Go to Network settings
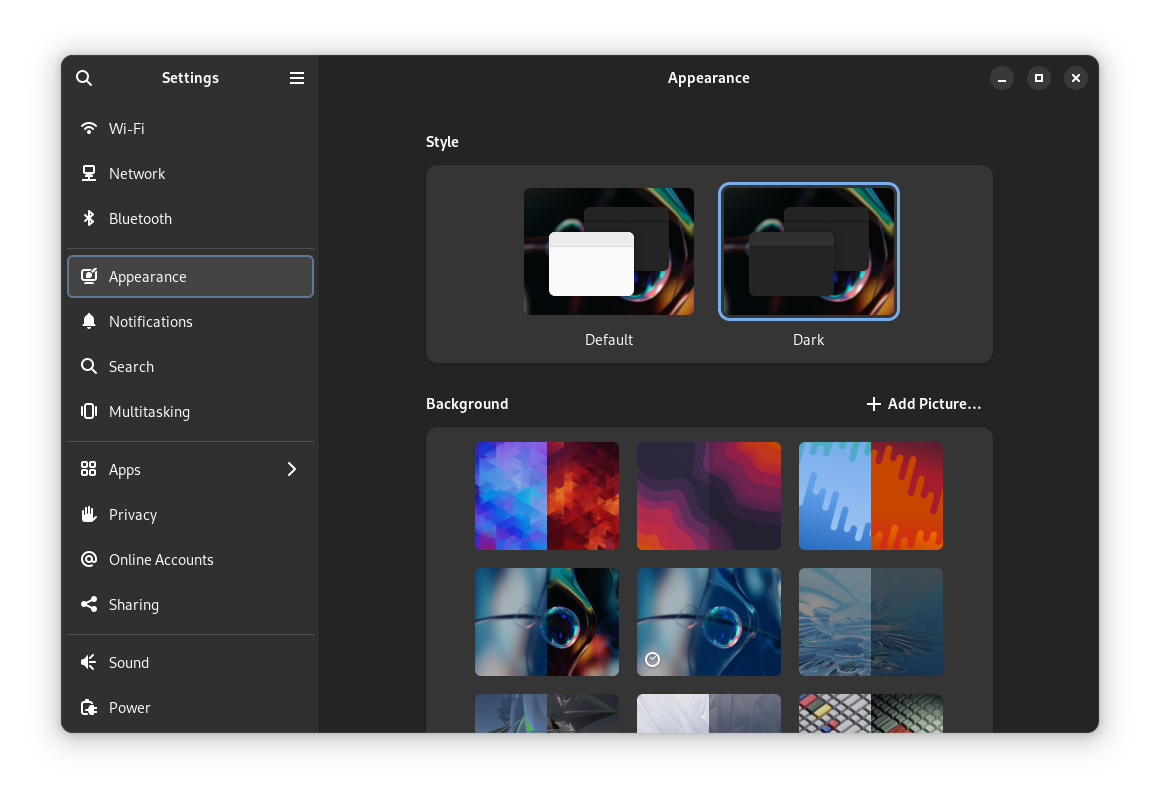Image resolution: width=1160 pixels, height=800 pixels. (89, 173)
